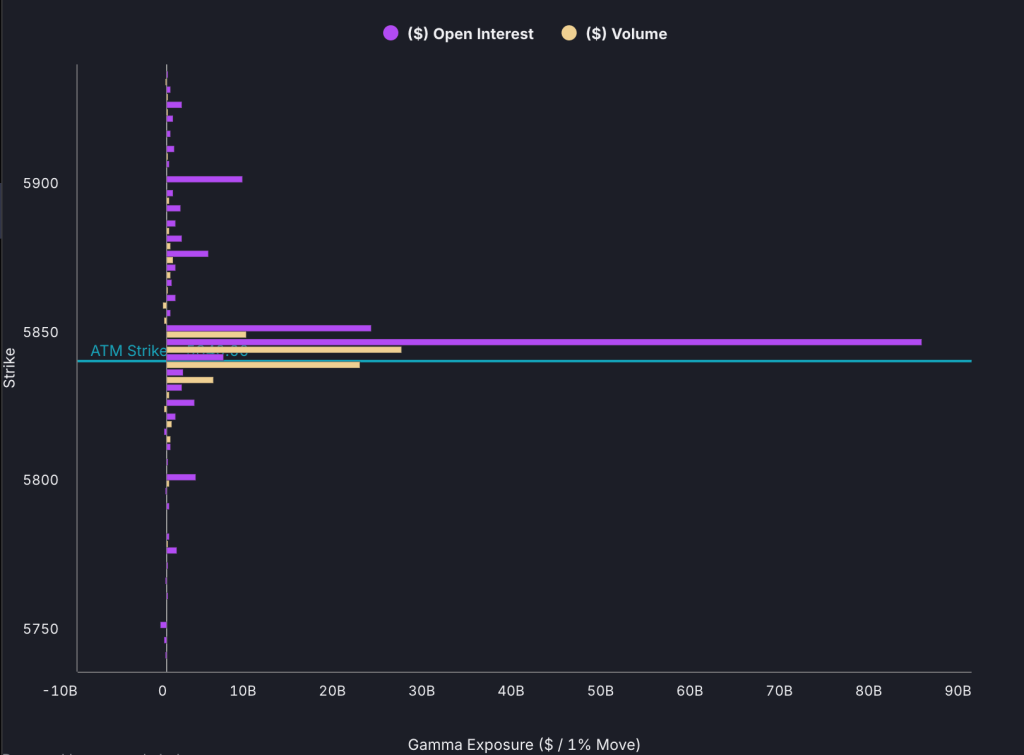1024x755 pixels.
Task: Click the 5750 strike axis label
Action: (42, 629)
